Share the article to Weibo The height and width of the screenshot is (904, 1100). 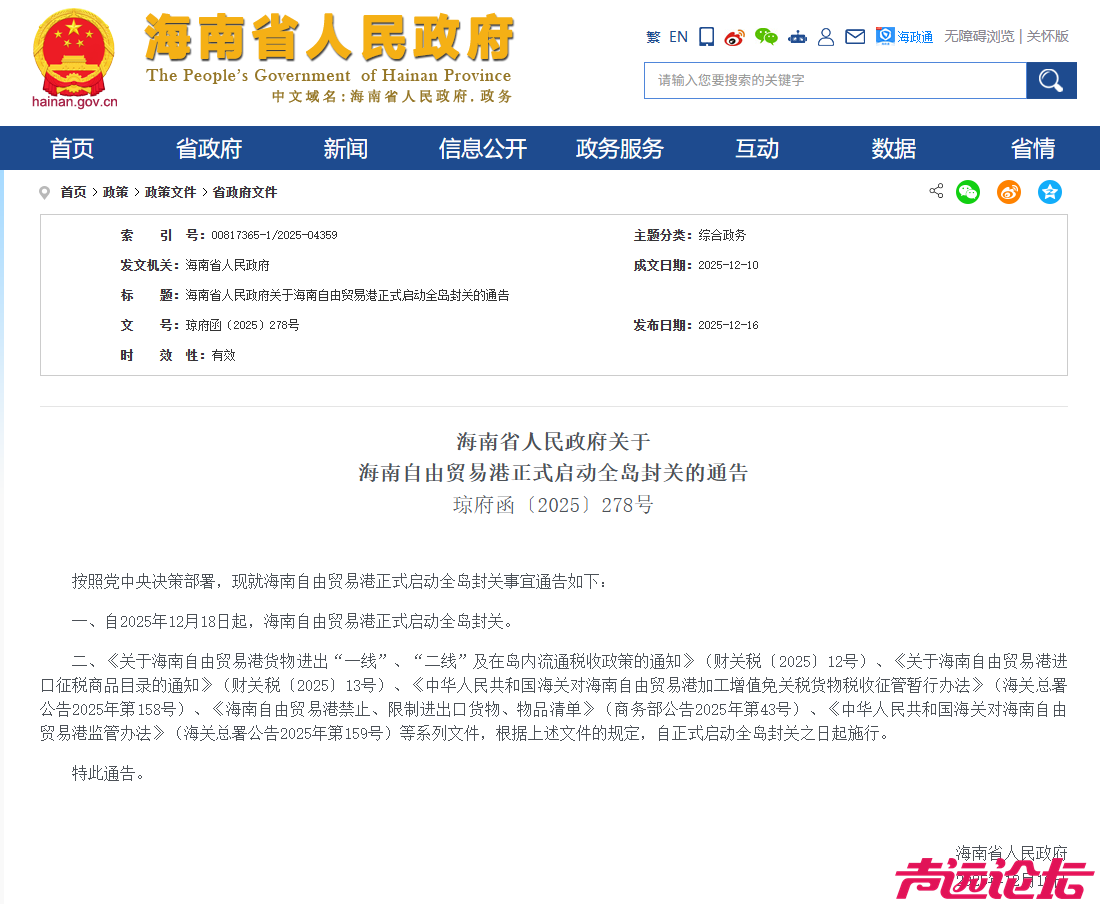coord(1009,192)
